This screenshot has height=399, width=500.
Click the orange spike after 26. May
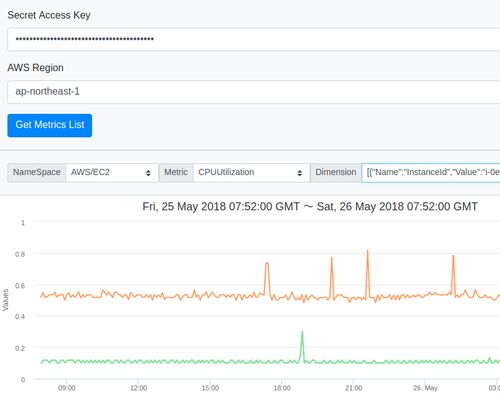point(453,256)
